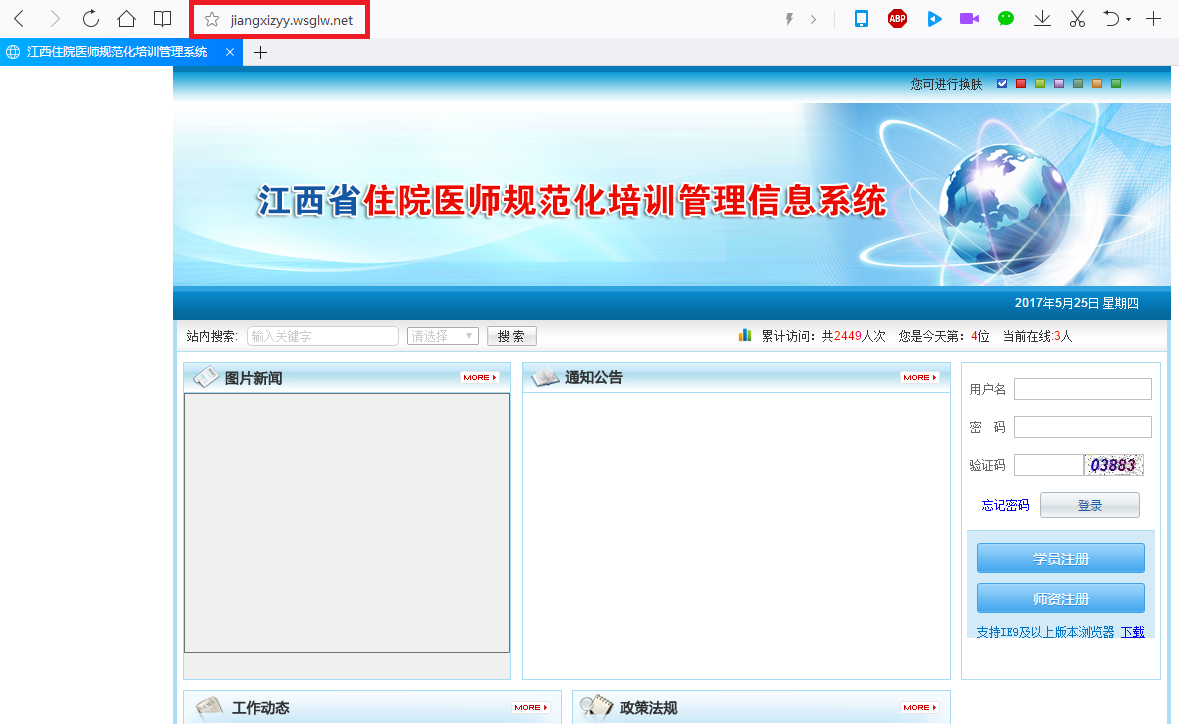
Task: Open downloads via the download arrow icon
Action: pyautogui.click(x=1042, y=19)
